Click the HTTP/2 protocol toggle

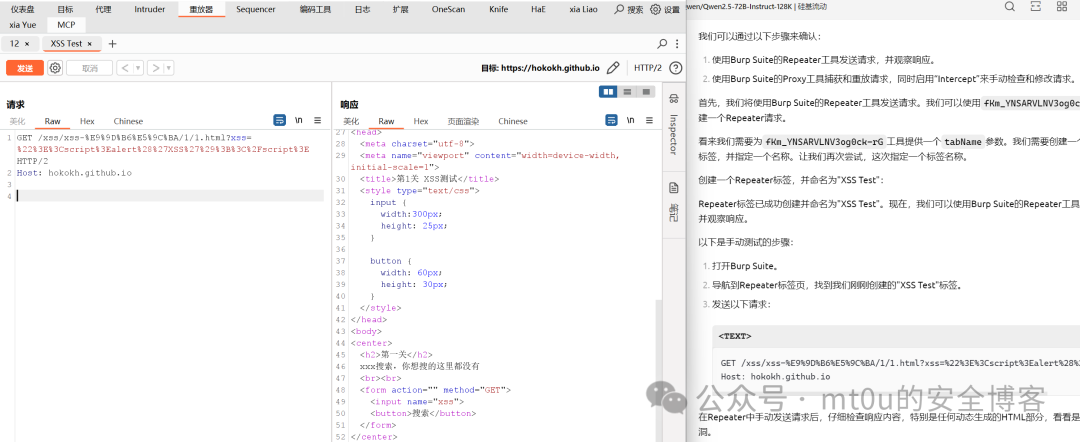click(x=647, y=68)
